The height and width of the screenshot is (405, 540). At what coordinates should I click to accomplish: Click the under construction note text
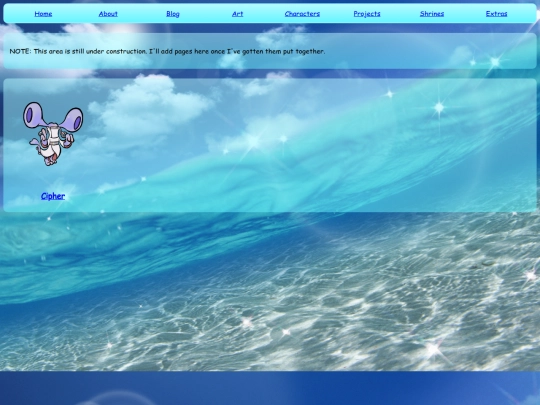point(167,51)
